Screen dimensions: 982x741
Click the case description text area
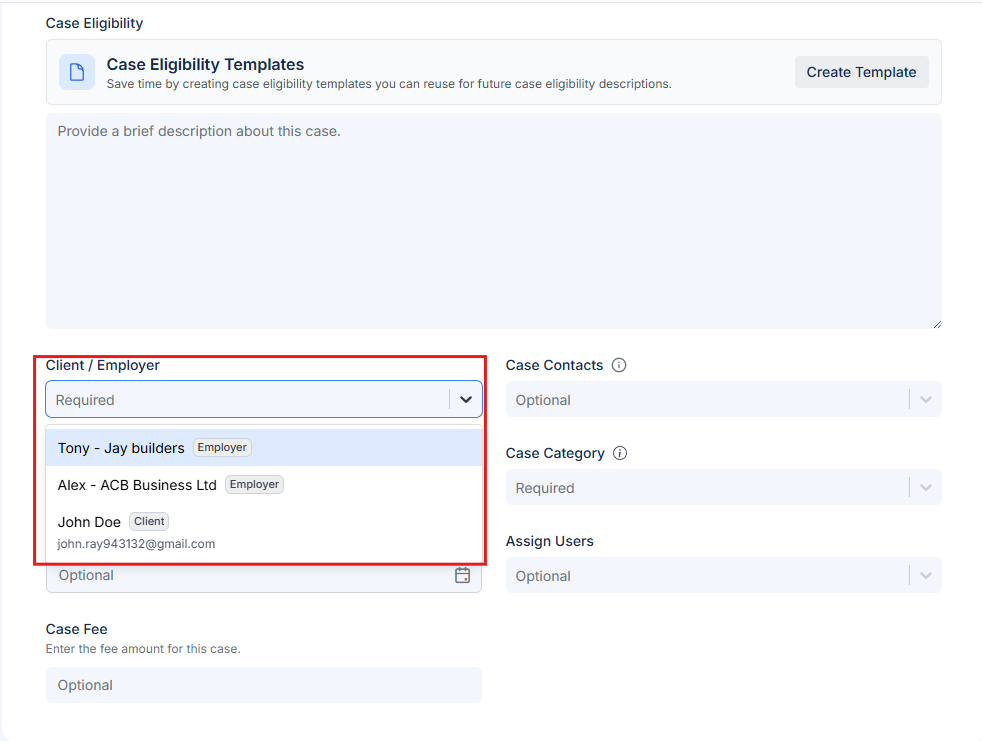[x=493, y=220]
